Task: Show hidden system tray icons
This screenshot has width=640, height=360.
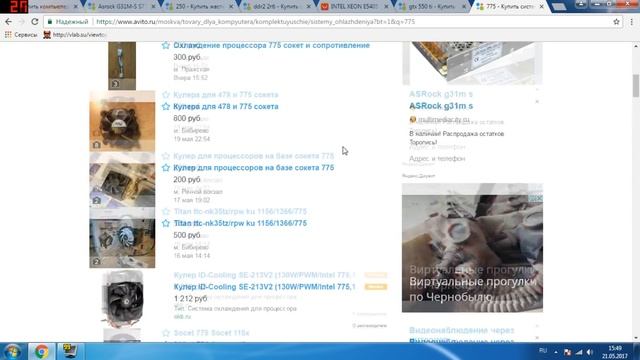Action: (556, 351)
